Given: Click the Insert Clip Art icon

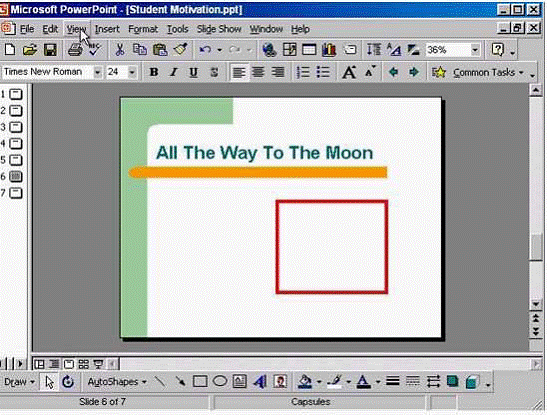Looking at the screenshot, I should [280, 382].
